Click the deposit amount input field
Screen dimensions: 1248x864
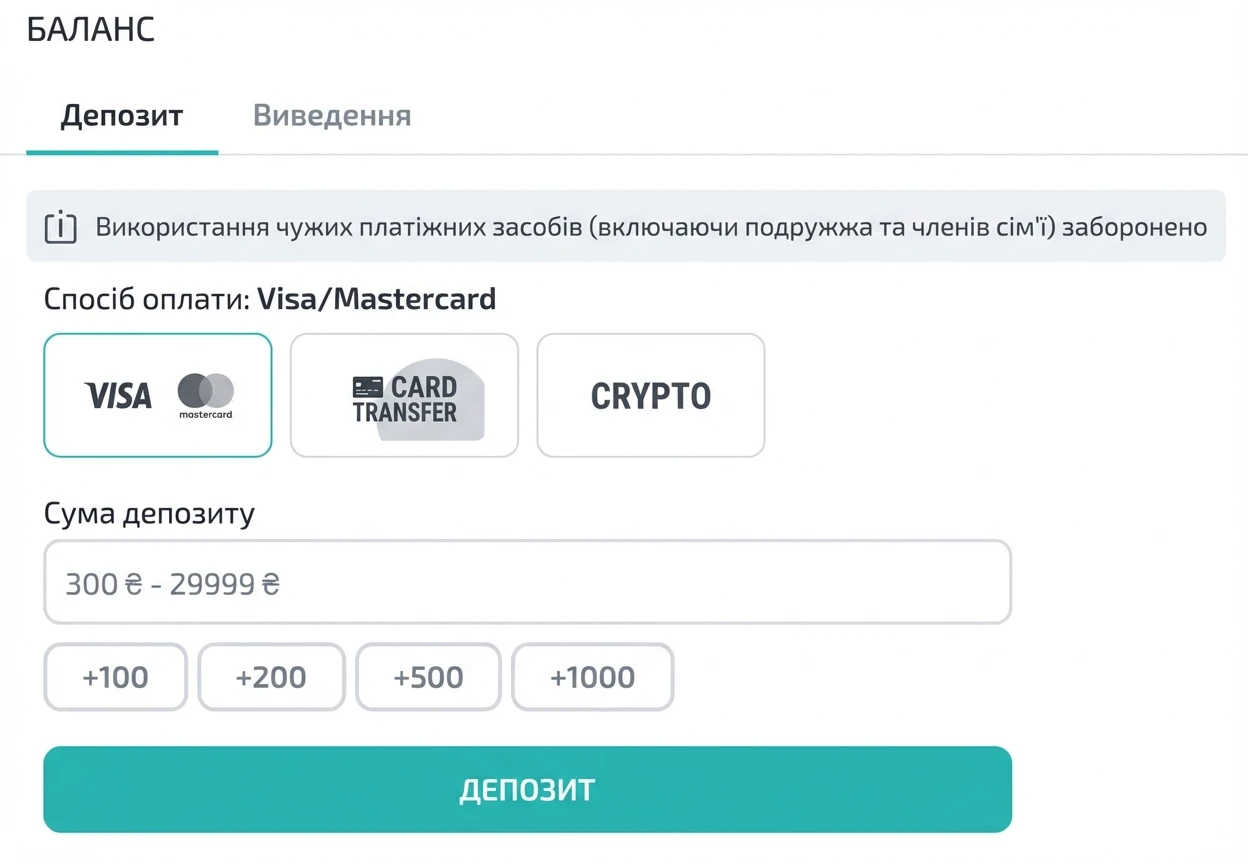(527, 581)
